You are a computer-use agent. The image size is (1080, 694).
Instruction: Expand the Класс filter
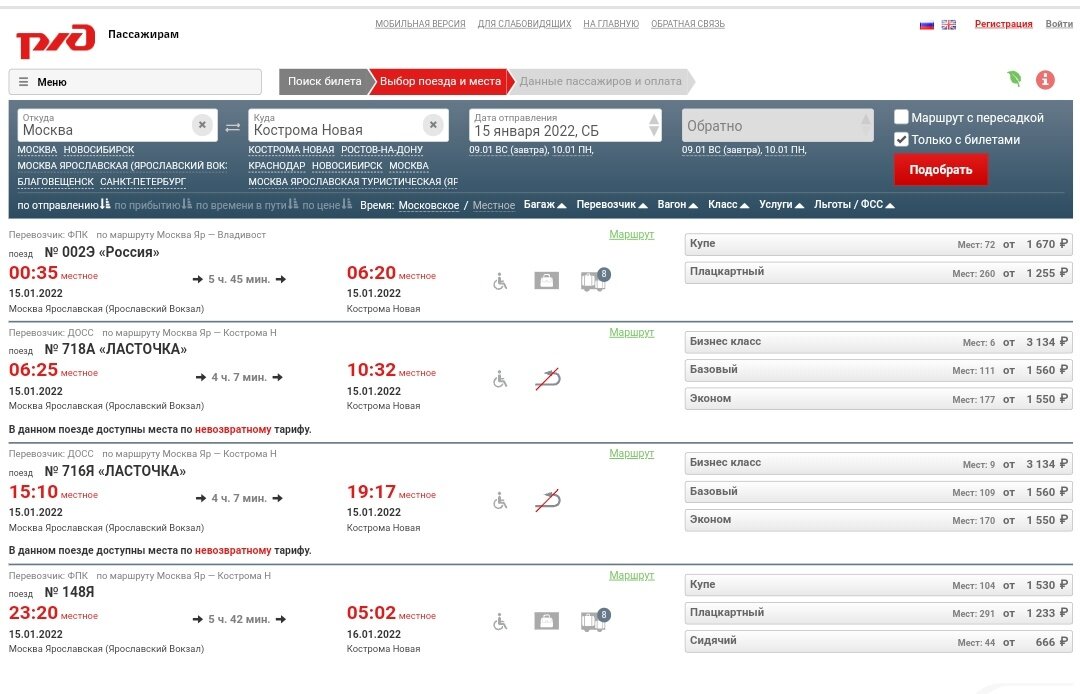click(x=728, y=204)
